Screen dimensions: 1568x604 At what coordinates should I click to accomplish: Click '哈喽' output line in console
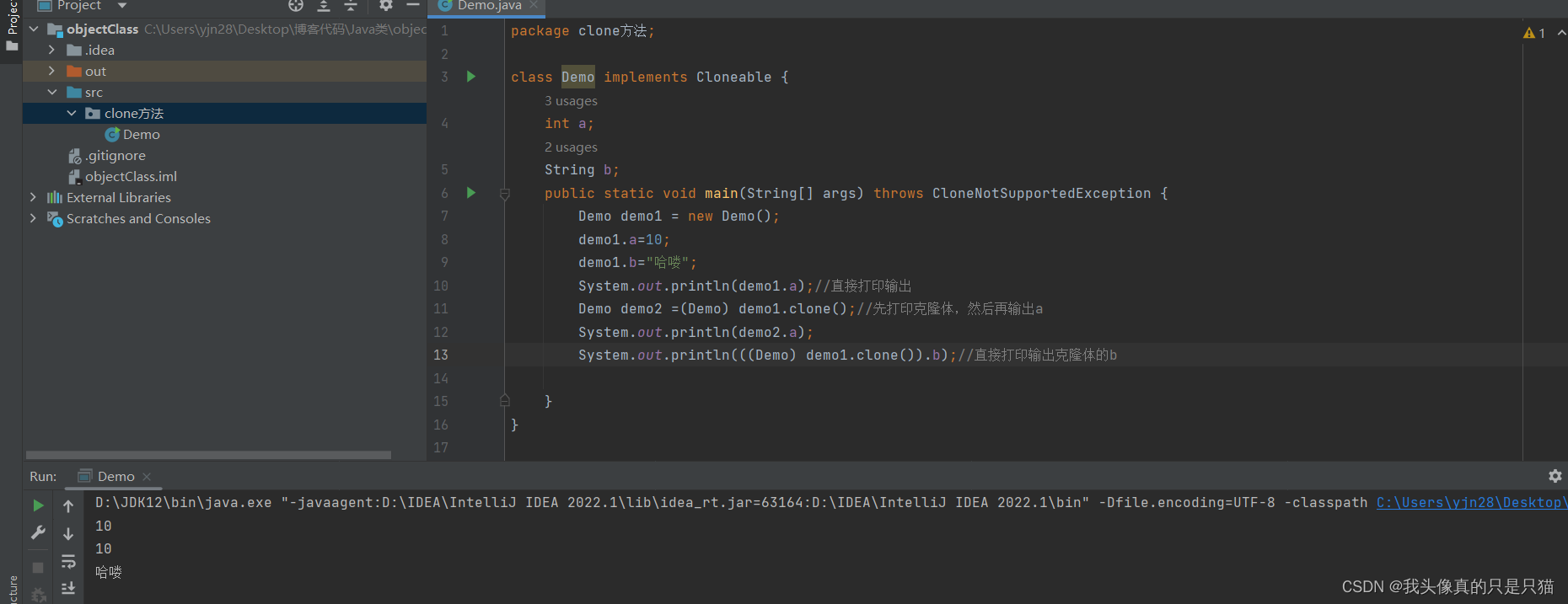[109, 572]
